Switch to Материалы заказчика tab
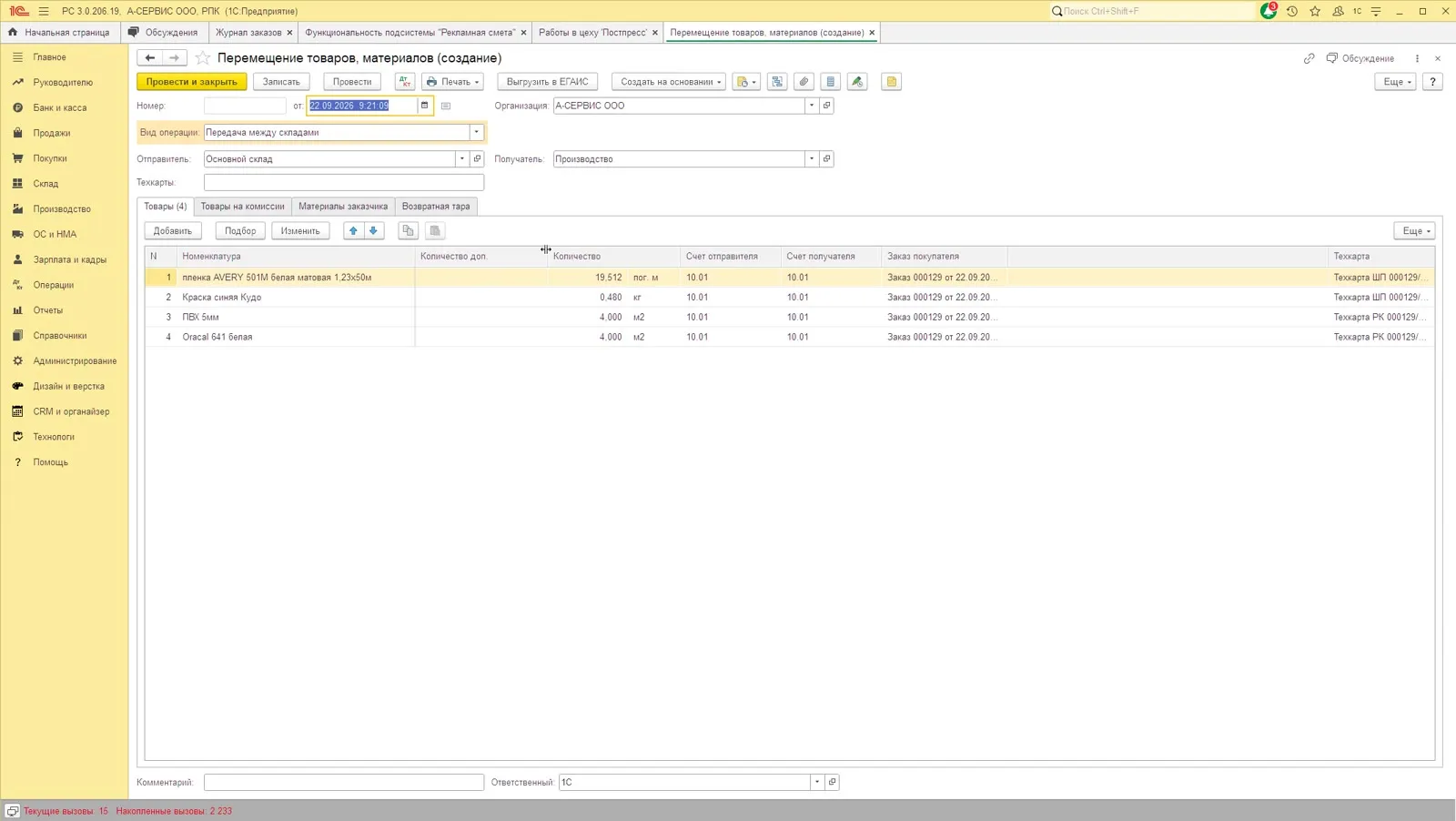This screenshot has height=821, width=1456. pyautogui.click(x=343, y=207)
